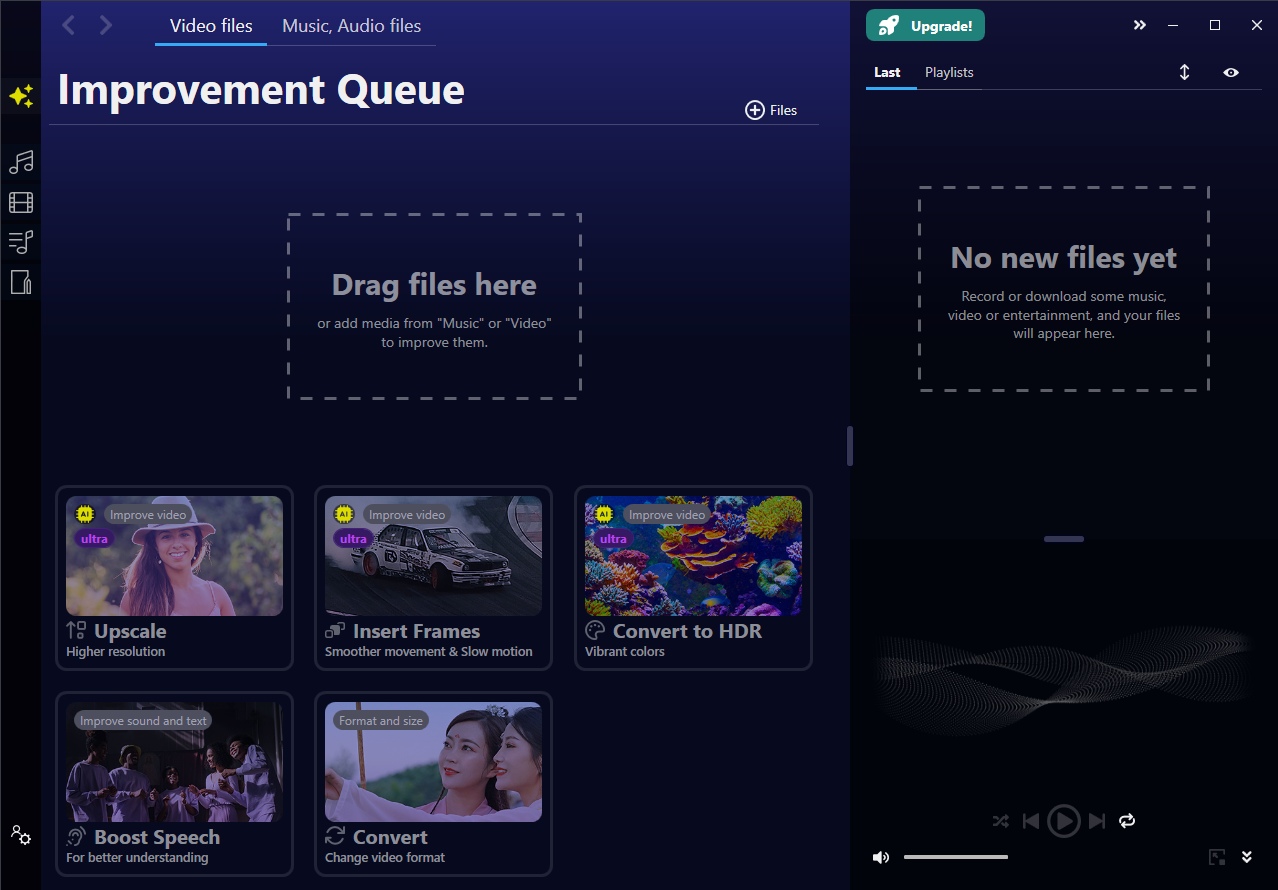The image size is (1278, 890).
Task: Open the device transfer sidebar icon
Action: (x=21, y=282)
